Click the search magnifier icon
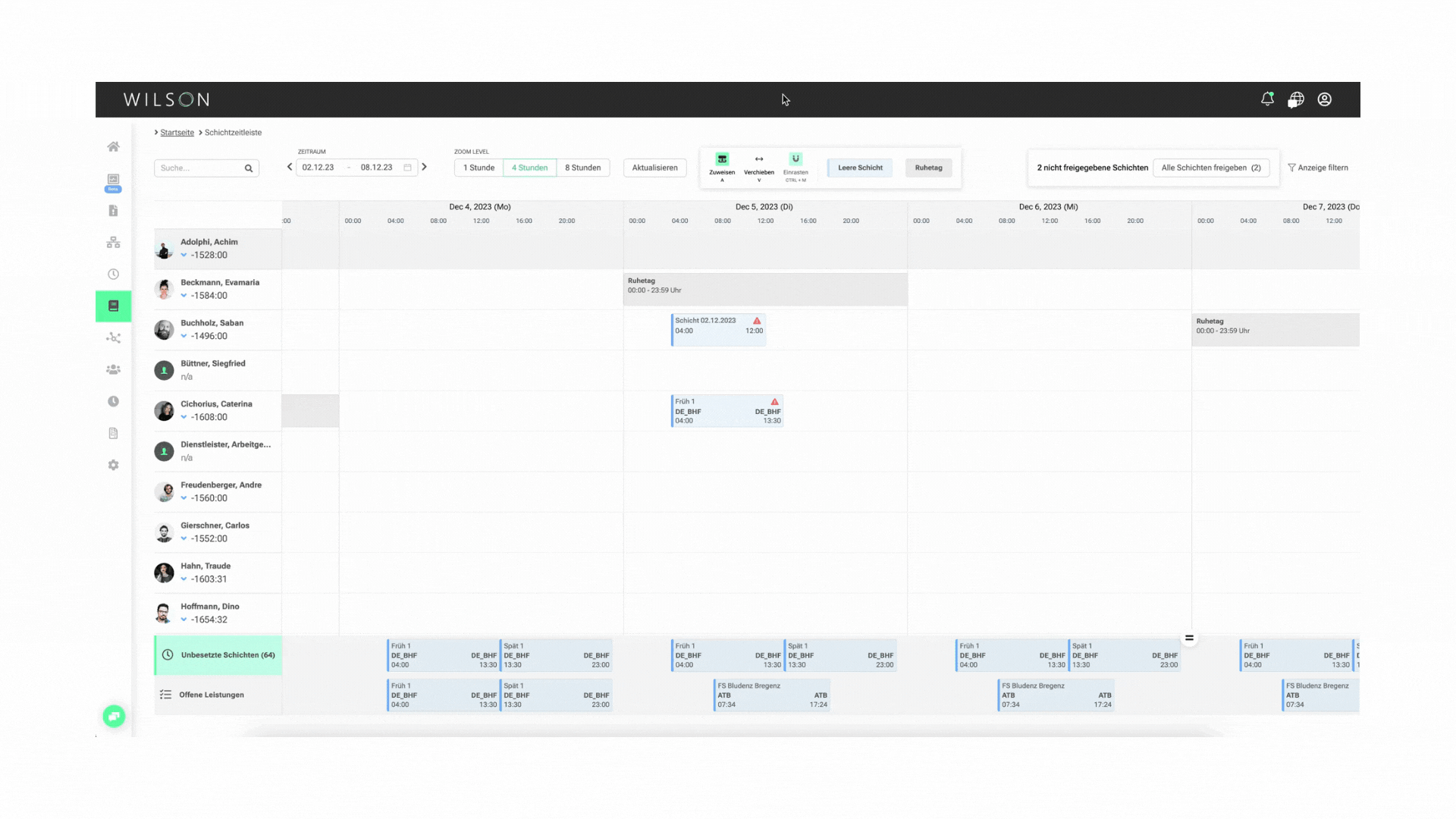 (249, 168)
